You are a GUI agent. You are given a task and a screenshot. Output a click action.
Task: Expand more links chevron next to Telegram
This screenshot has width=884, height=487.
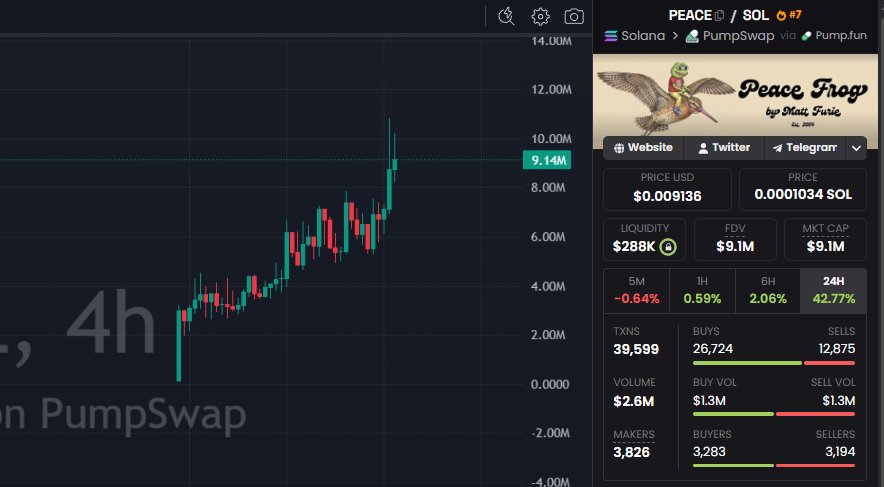pos(856,148)
